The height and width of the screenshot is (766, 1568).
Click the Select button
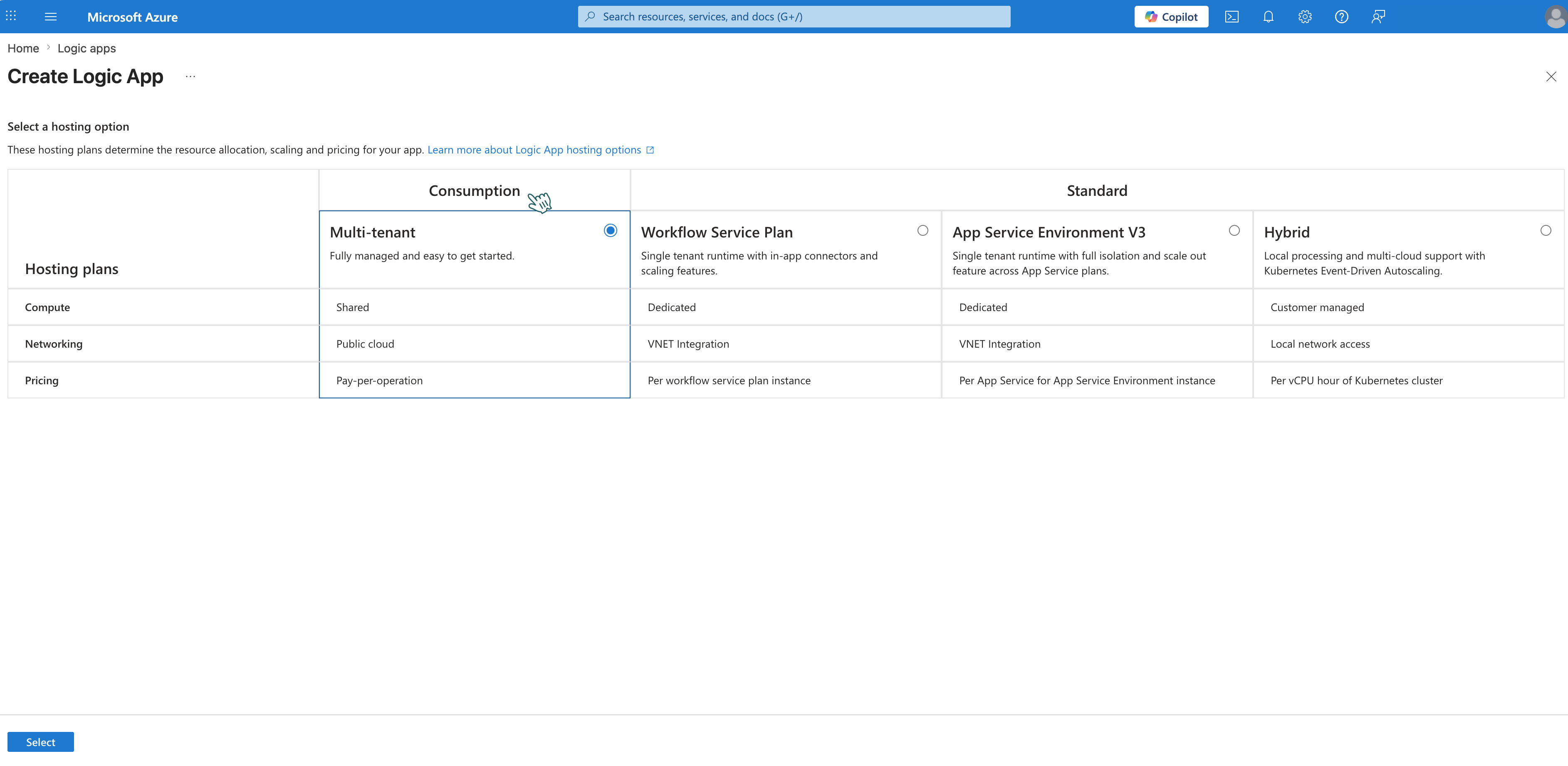(x=41, y=741)
